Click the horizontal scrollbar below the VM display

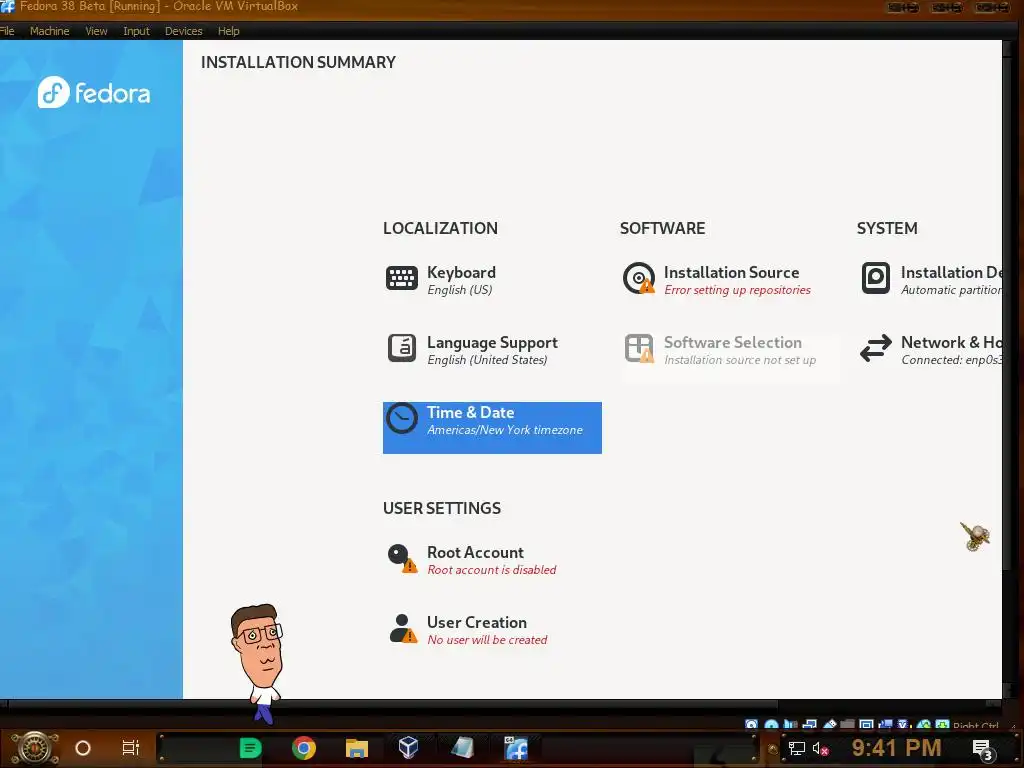point(392,705)
